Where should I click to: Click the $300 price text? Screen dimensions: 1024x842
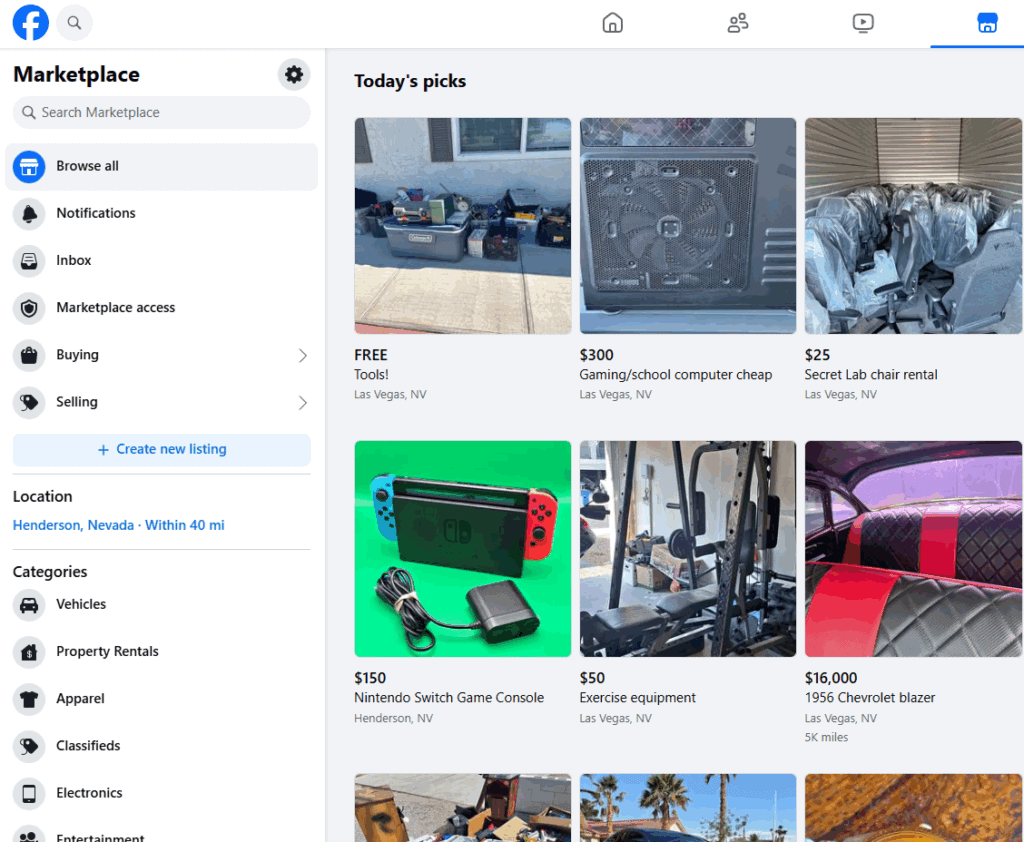597,355
